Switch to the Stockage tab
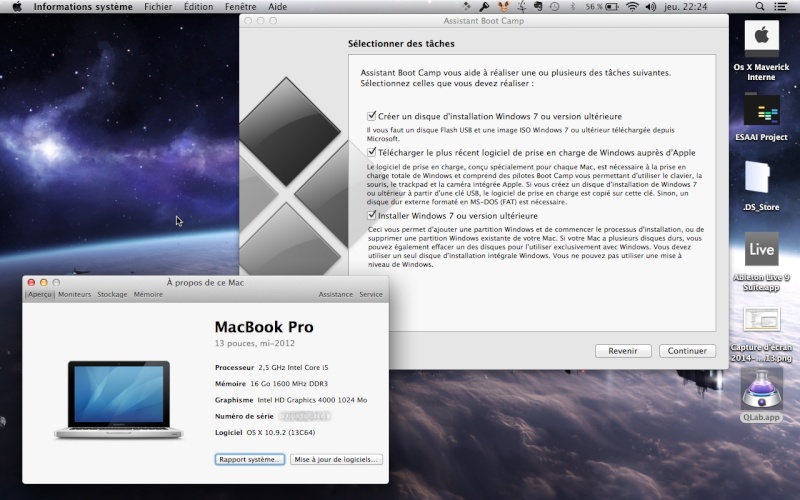Screen dimensions: 800x500 [112, 294]
